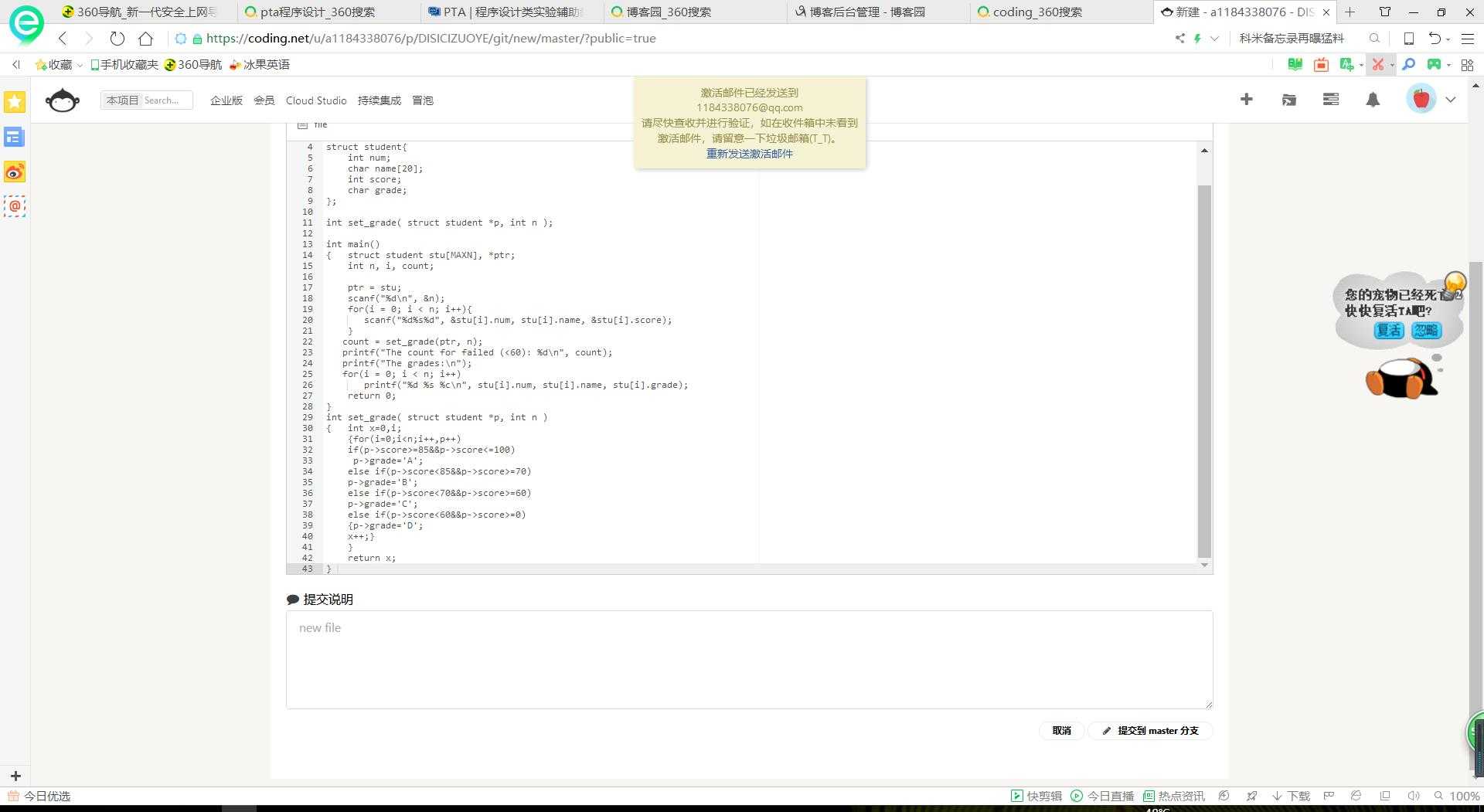This screenshot has width=1484, height=812.
Task: Click the 会员 menu item
Action: point(264,100)
